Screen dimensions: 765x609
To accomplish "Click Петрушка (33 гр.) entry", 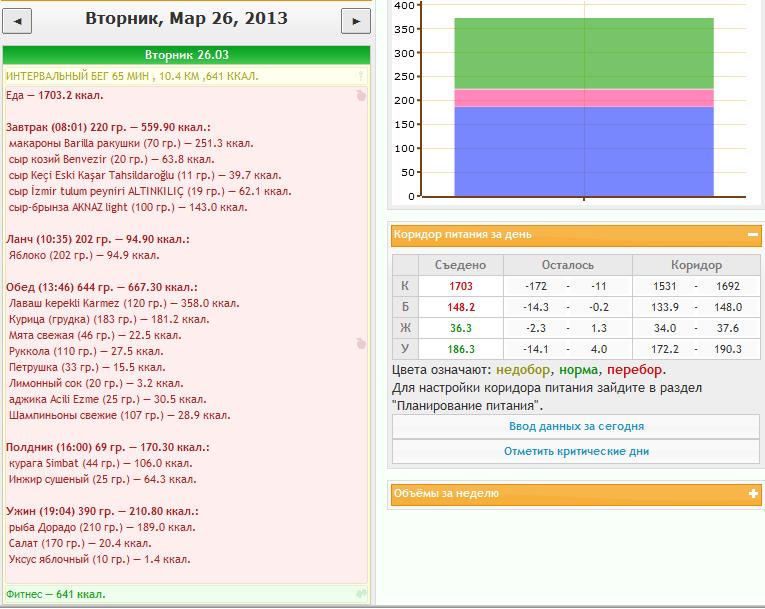I will pyautogui.click(x=87, y=367).
